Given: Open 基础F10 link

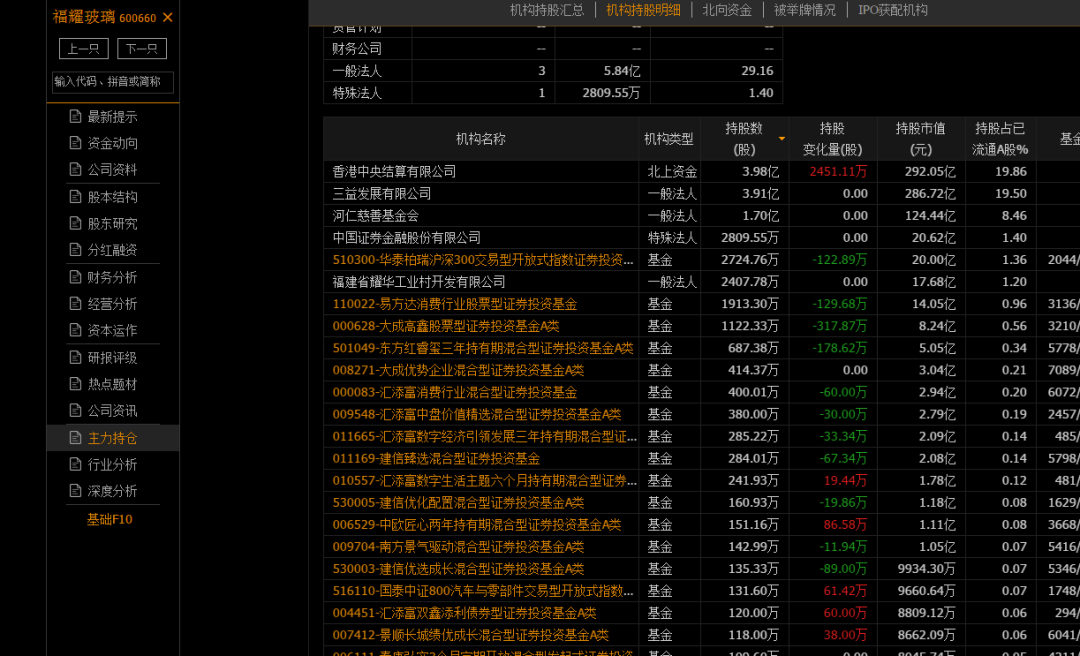Looking at the screenshot, I should [110, 520].
